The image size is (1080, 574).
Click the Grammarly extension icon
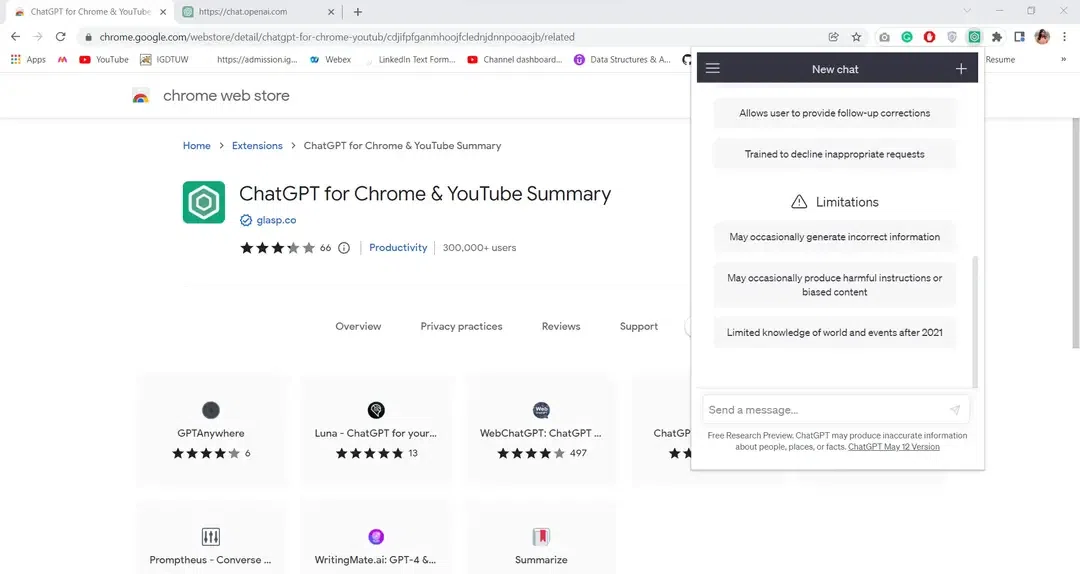click(x=907, y=37)
